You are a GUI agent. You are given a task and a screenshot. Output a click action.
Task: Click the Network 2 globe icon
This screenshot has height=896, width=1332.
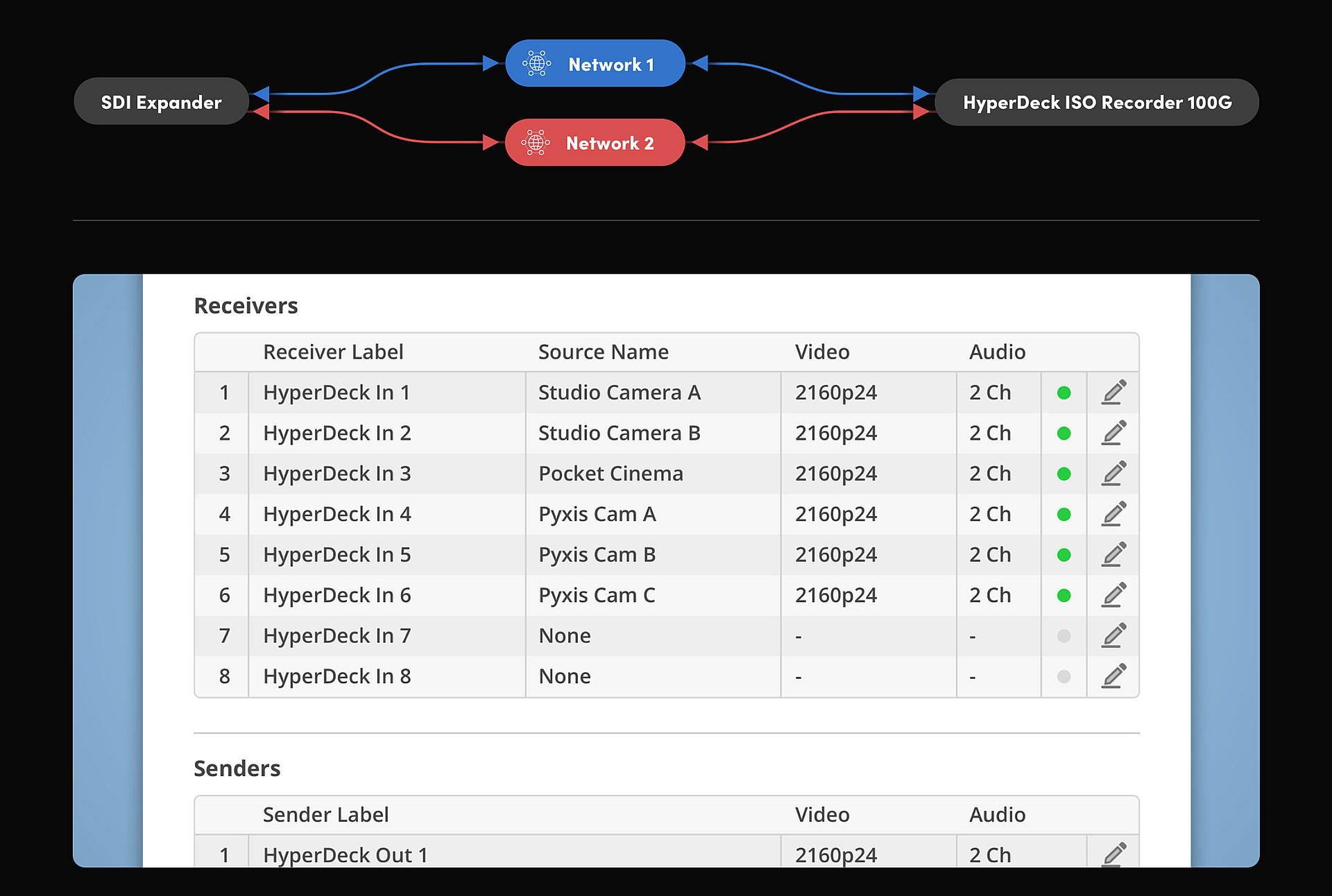point(536,143)
